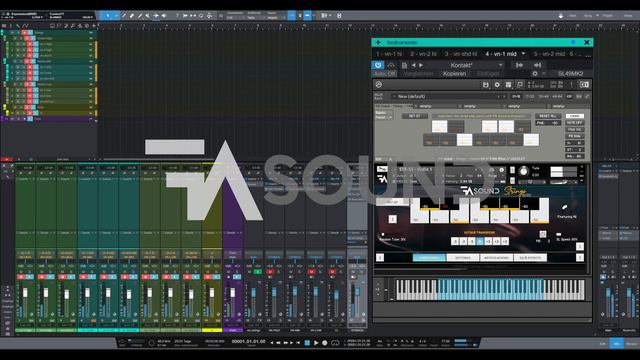Open the preset file icon in plugin header
The height and width of the screenshot is (360, 640).
coord(404,65)
